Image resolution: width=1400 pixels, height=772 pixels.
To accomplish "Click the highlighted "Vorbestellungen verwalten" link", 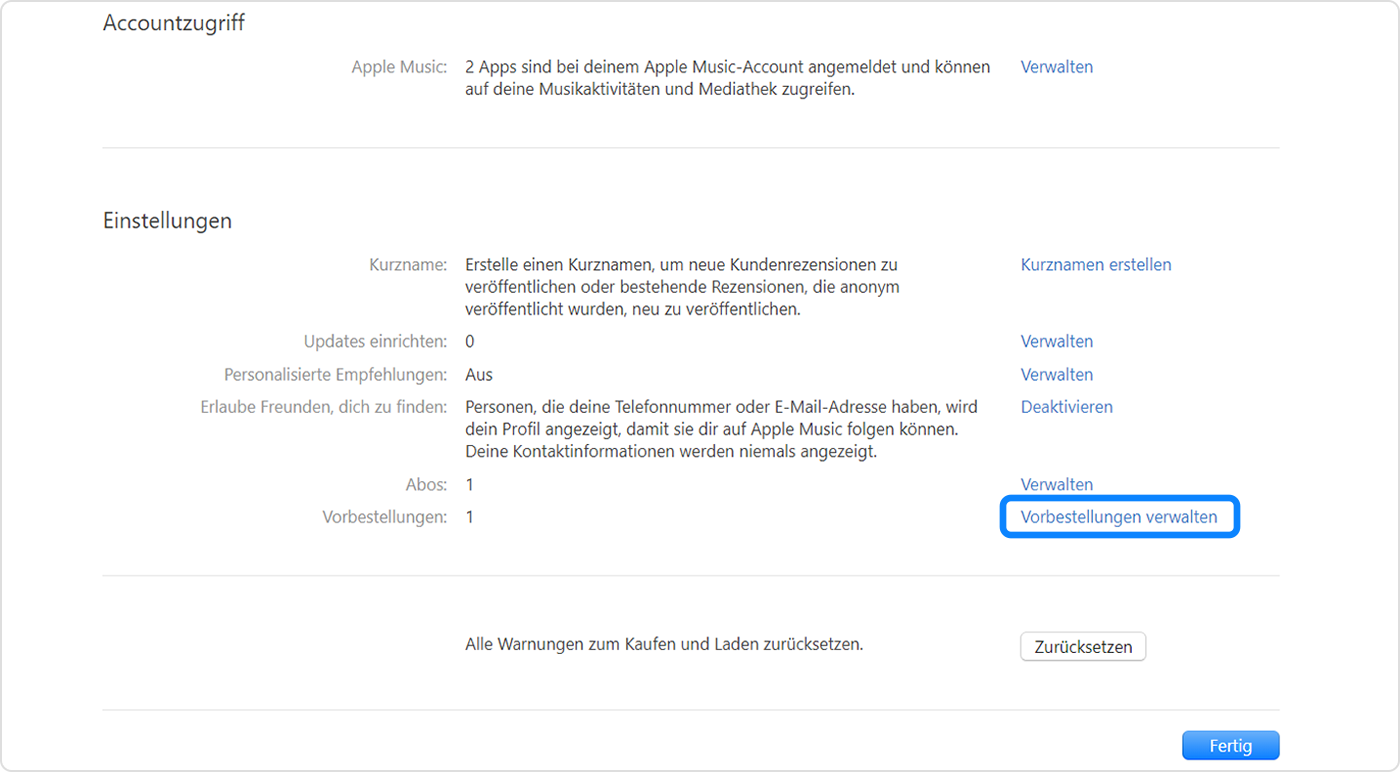I will point(1118,517).
